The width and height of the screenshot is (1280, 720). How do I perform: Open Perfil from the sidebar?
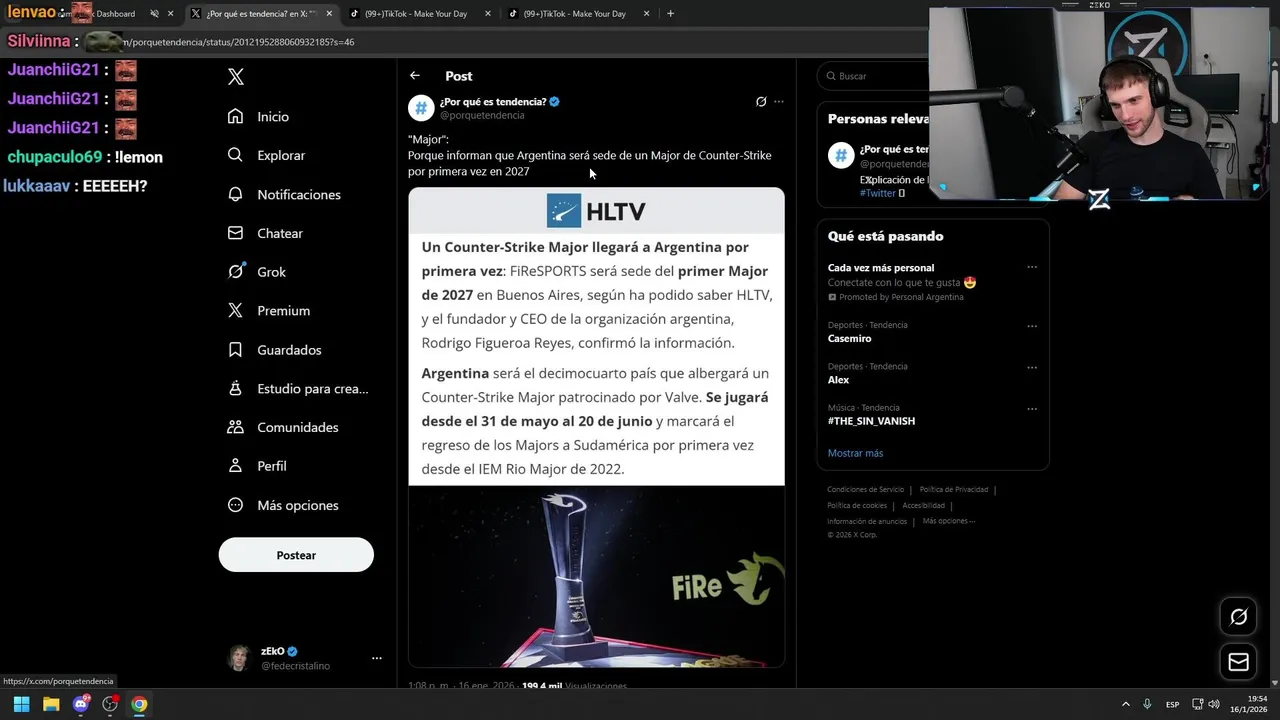pos(257,466)
